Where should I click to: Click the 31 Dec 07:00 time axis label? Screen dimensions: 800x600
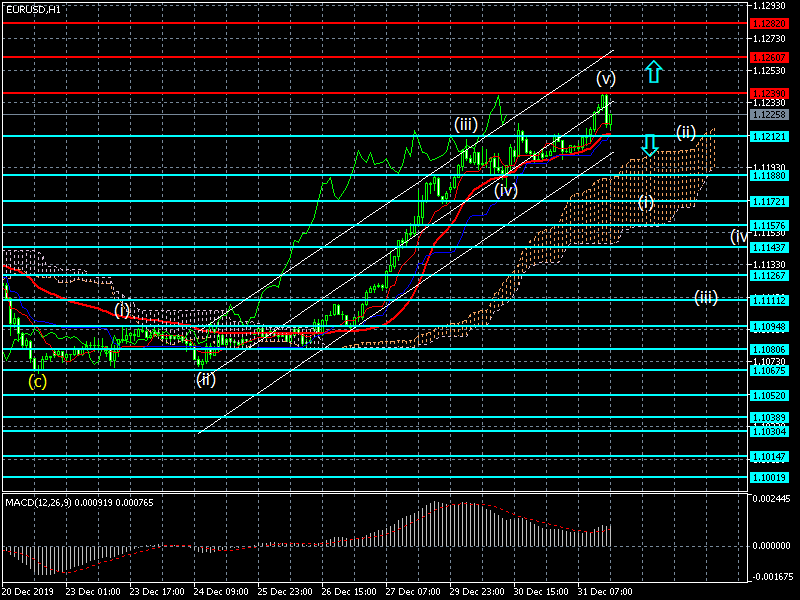coord(606,592)
